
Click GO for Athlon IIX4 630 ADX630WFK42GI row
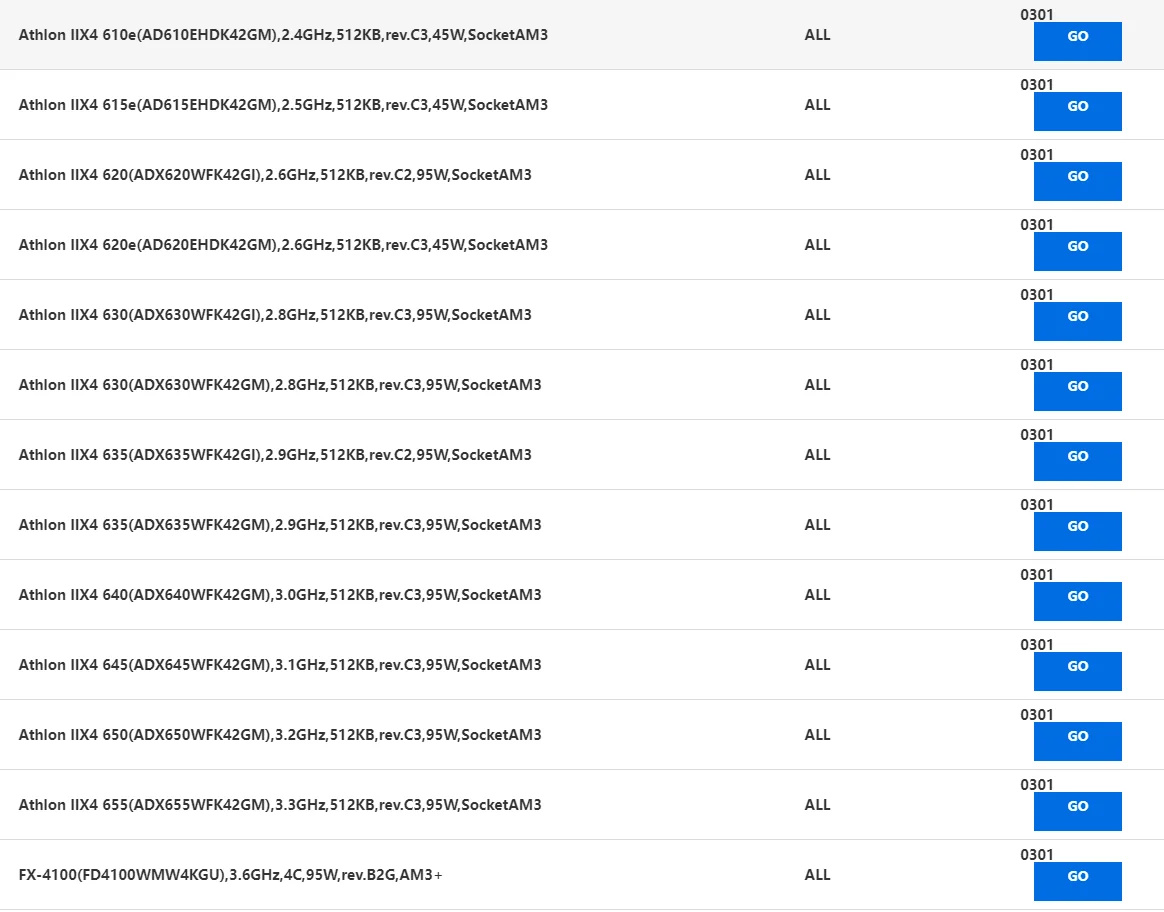1077,321
